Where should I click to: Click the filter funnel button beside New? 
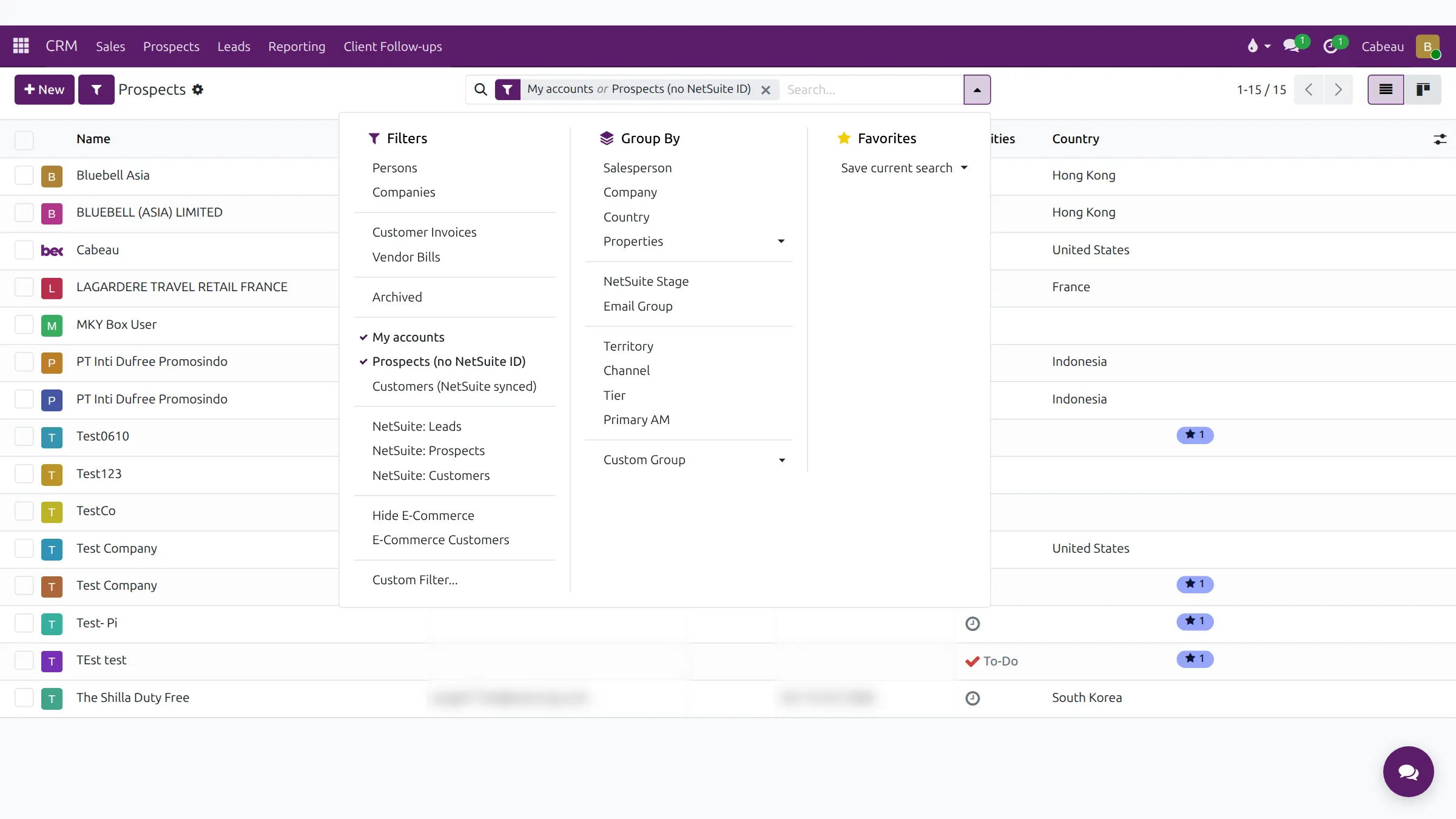pyautogui.click(x=96, y=90)
